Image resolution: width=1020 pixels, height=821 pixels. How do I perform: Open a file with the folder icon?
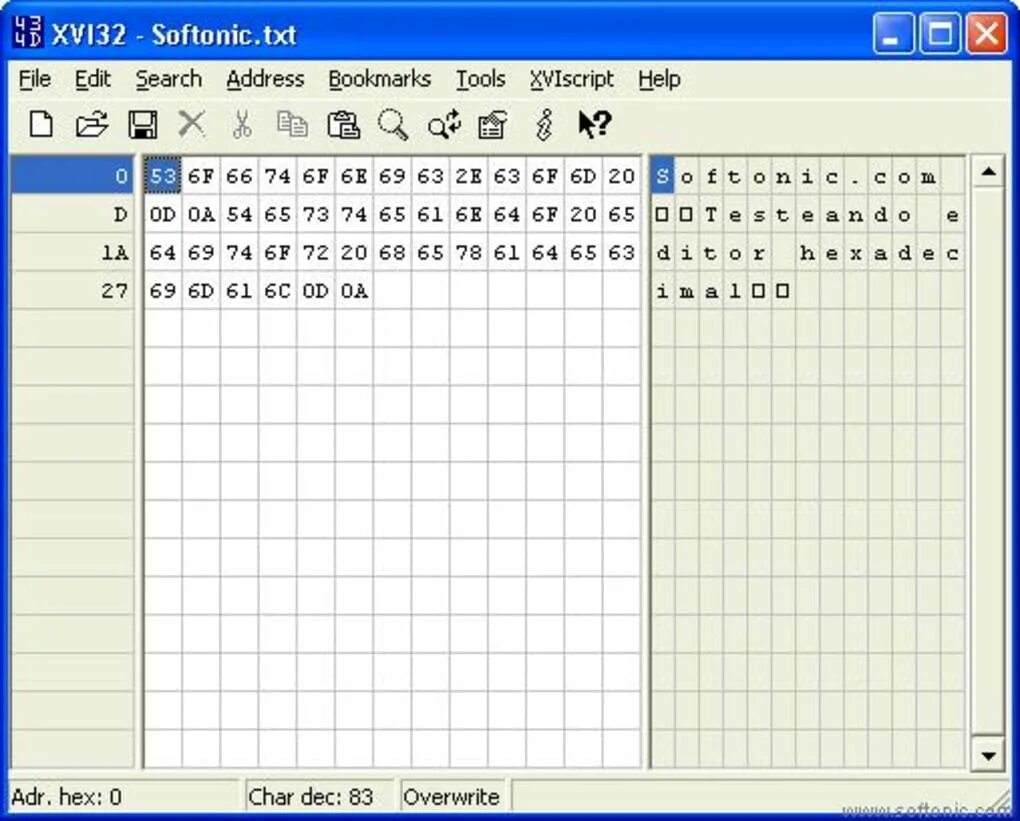[x=92, y=124]
